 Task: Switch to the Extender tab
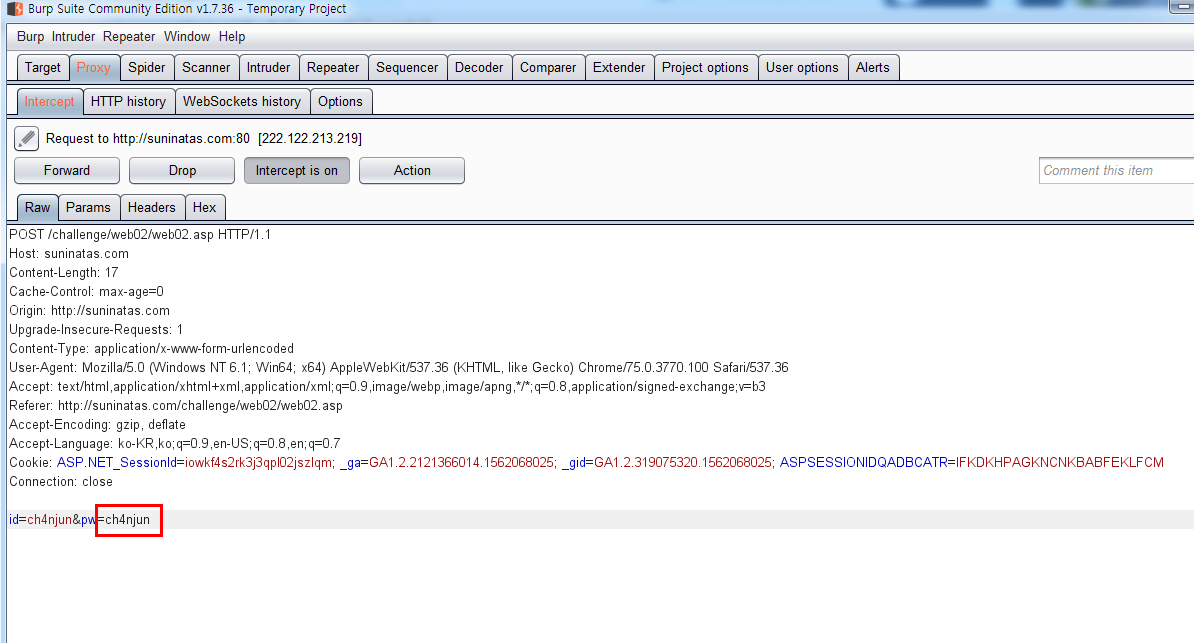[619, 68]
